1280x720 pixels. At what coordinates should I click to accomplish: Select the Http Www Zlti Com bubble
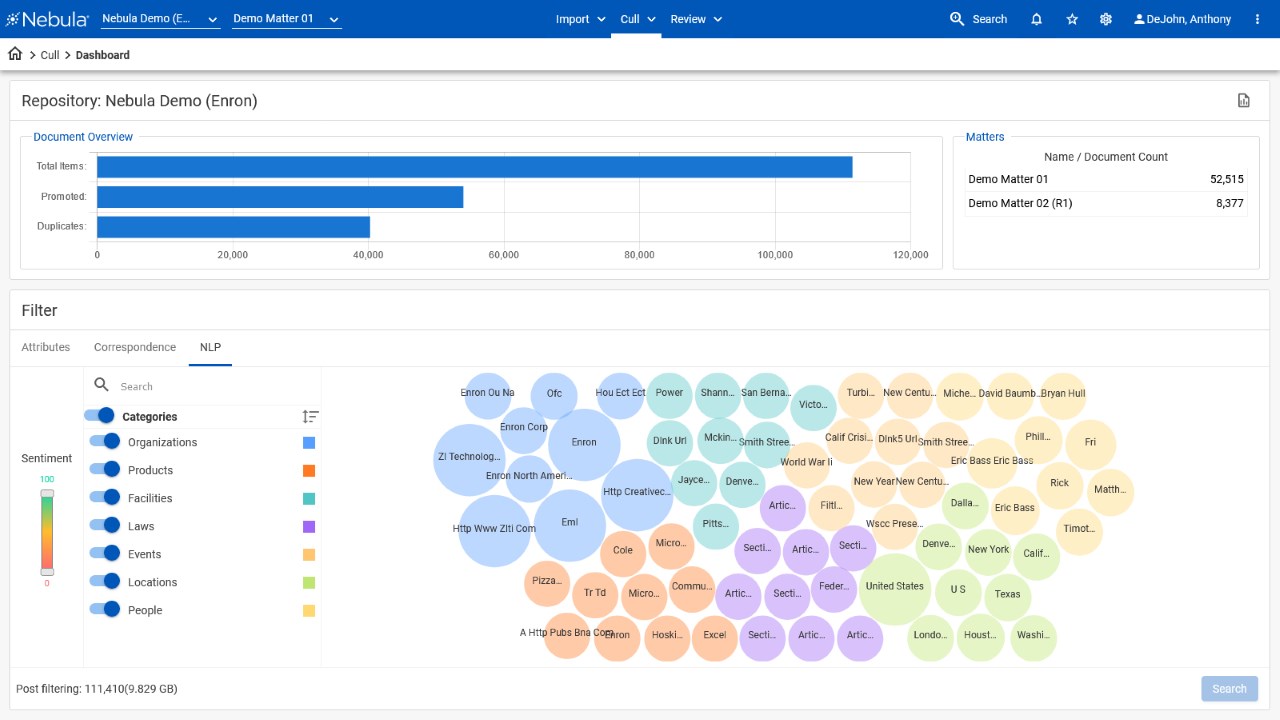click(494, 529)
